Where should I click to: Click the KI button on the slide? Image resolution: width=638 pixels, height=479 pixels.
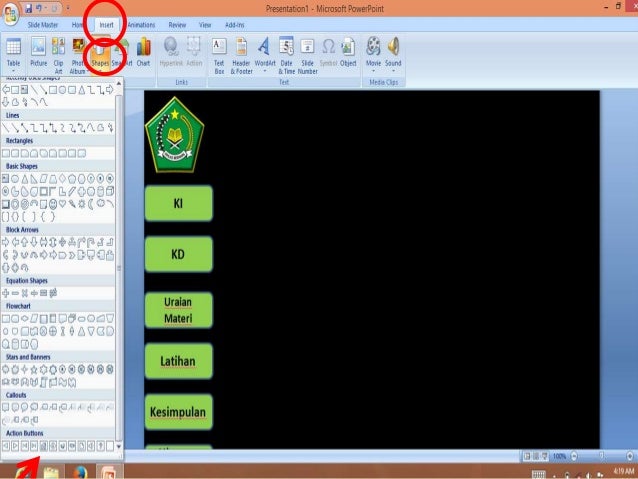(179, 203)
